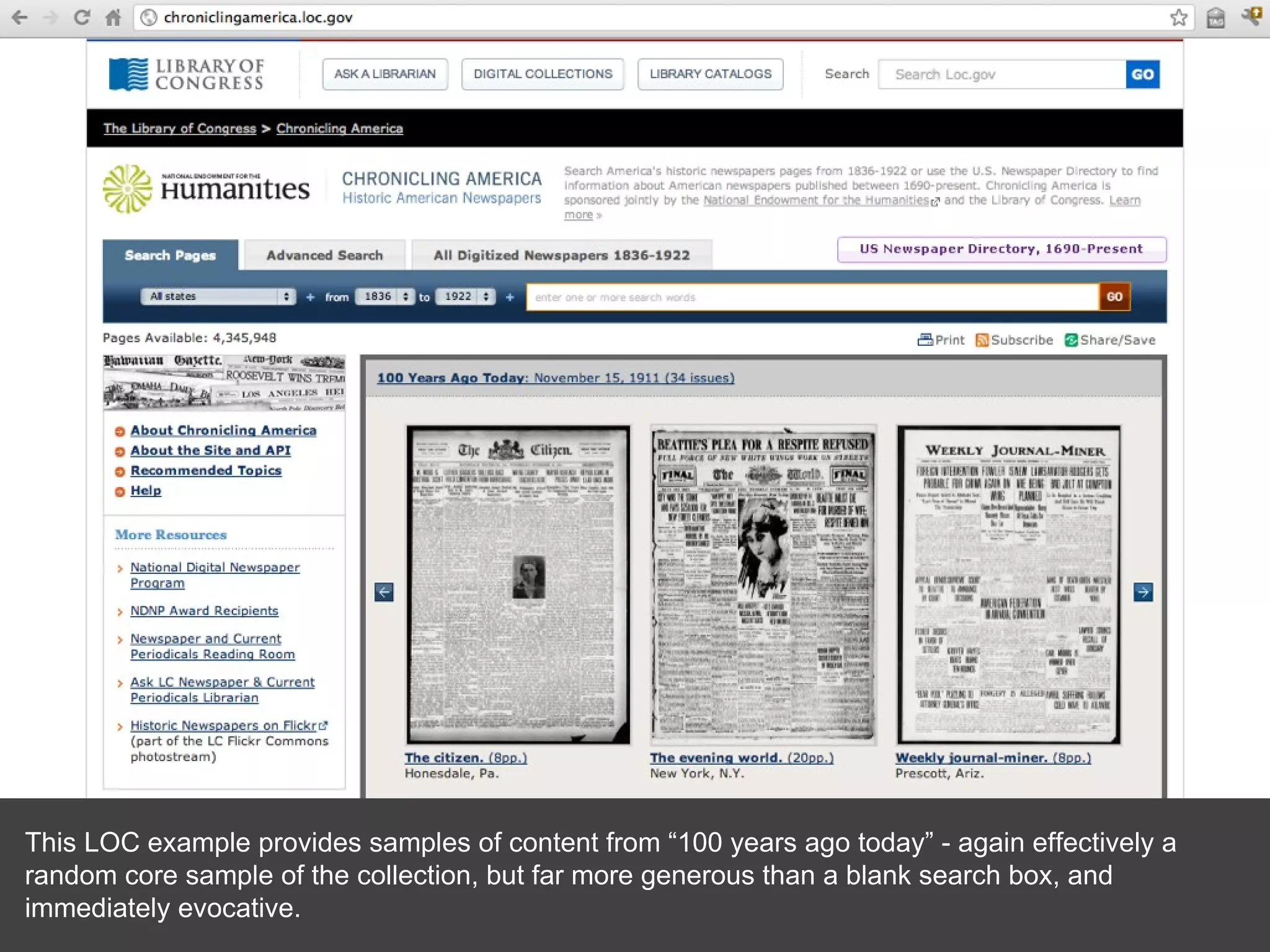Click the Humanities sunburst logo

point(127,188)
